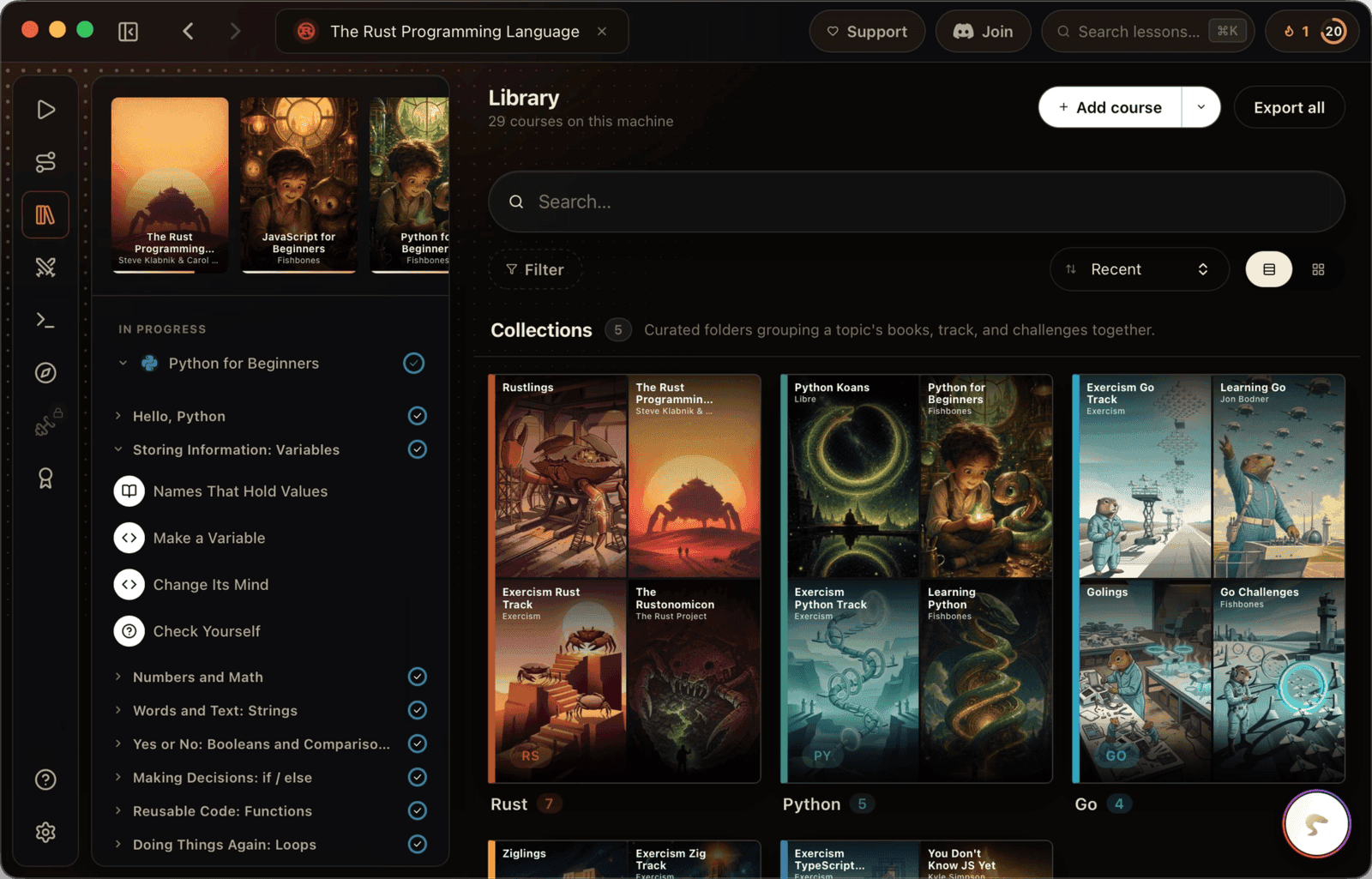Viewport: 1372px width, 879px height.
Task: Expand Words and Text: Strings chapter
Action: [x=118, y=710]
